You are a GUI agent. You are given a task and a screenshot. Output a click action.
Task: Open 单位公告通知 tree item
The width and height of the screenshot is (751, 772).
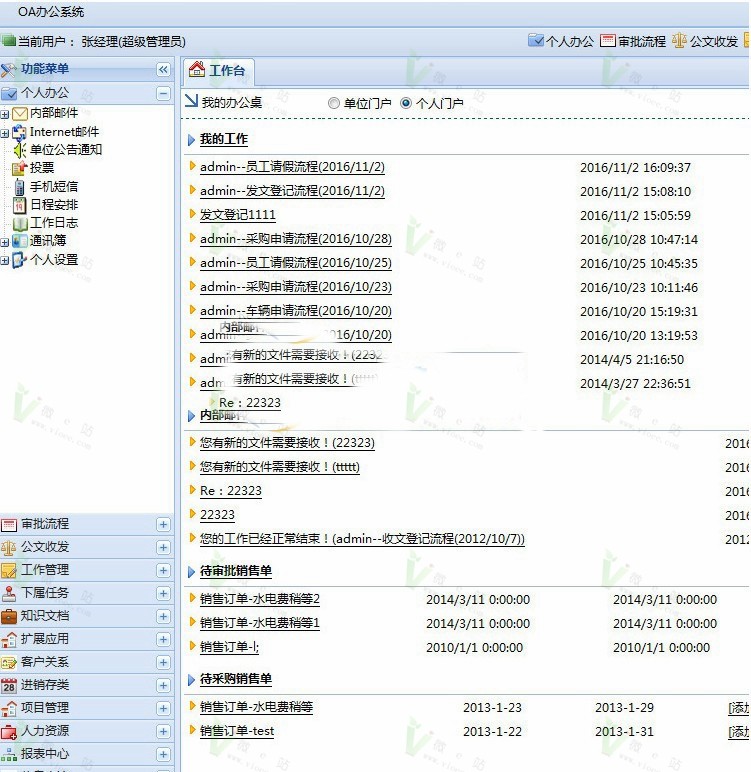[65, 150]
